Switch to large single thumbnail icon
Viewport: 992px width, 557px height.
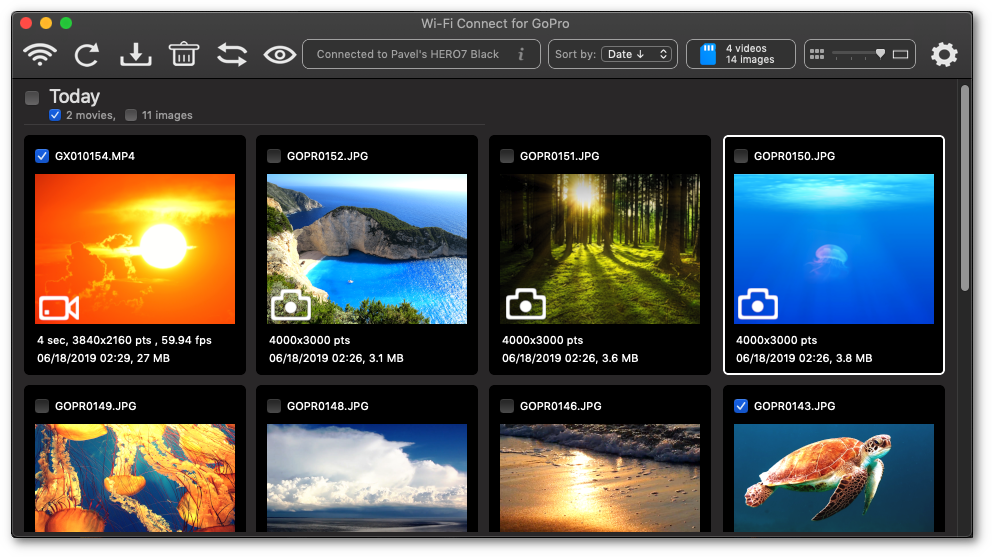pos(900,54)
